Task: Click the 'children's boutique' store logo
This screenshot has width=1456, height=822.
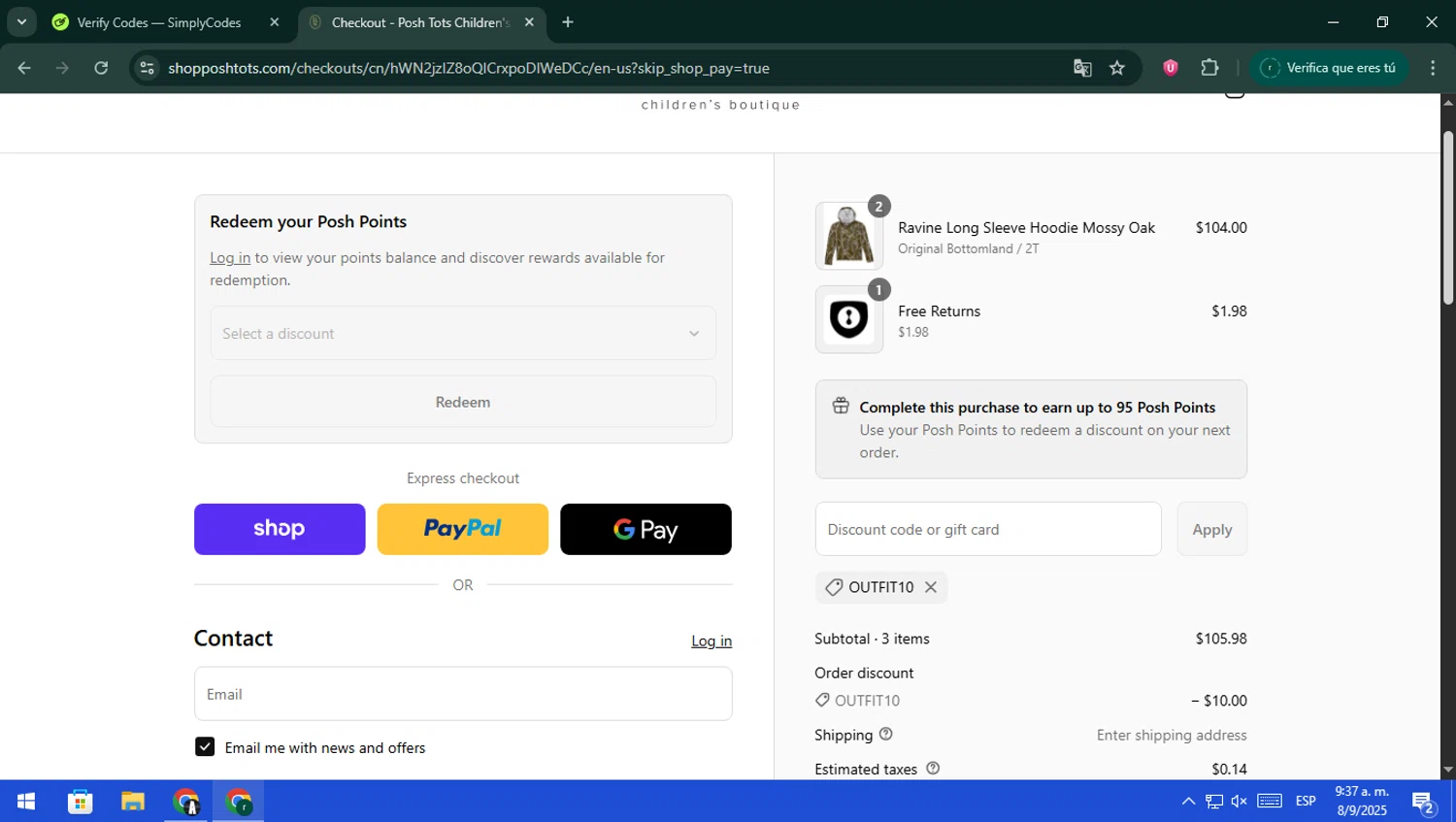Action: coord(721,105)
